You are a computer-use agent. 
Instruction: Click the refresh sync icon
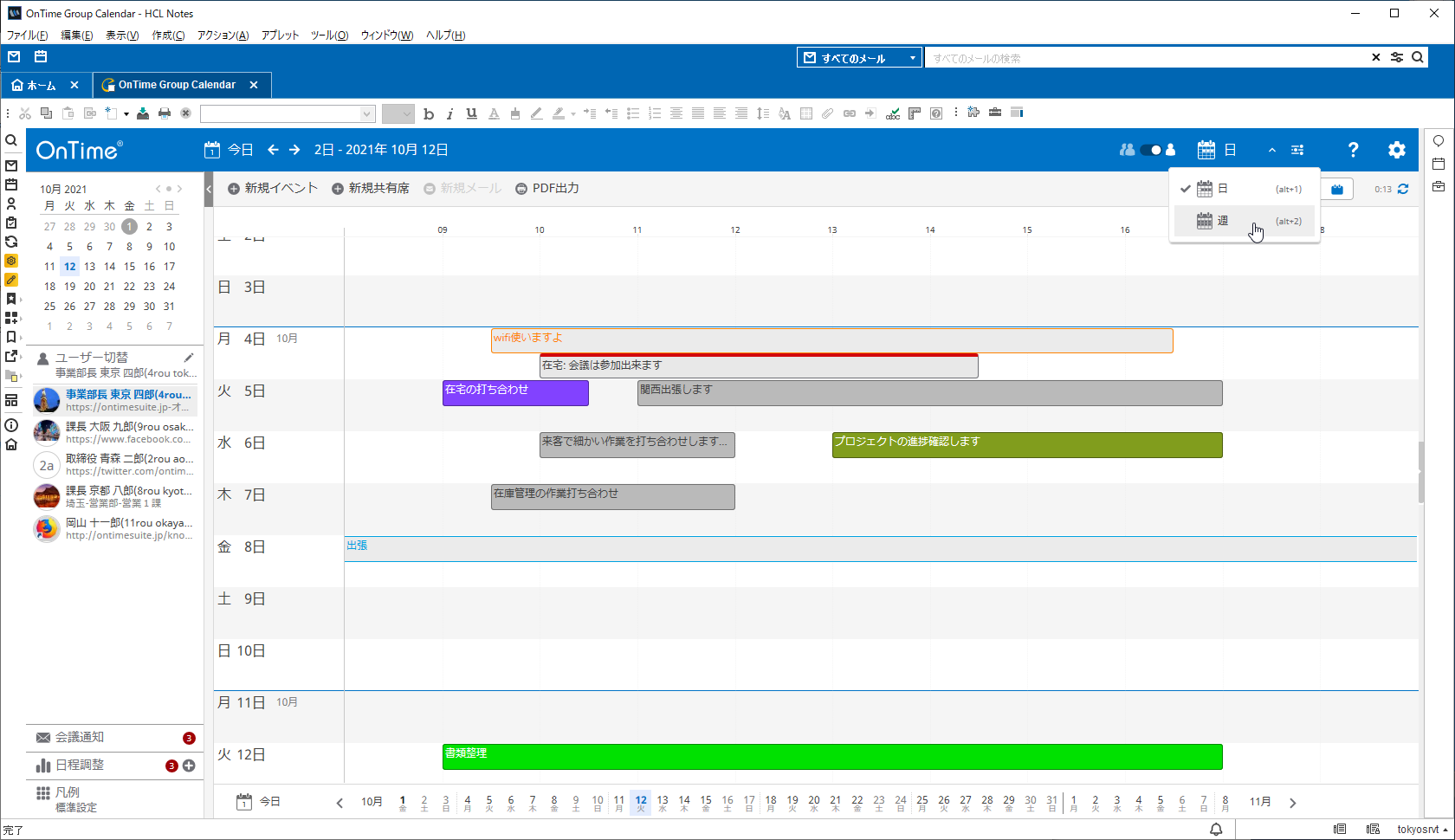tap(1403, 189)
